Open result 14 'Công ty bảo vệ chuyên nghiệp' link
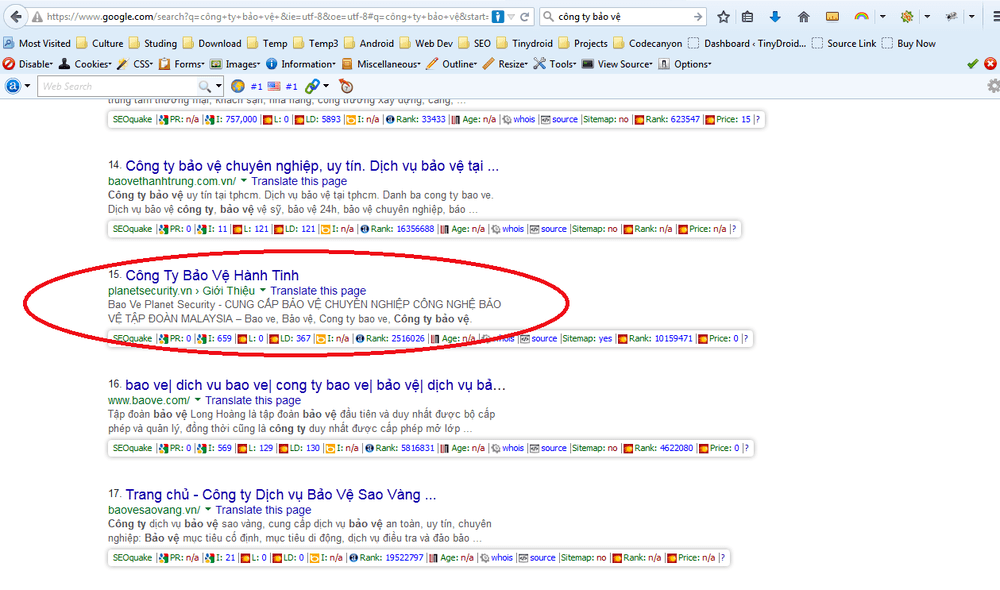Viewport: 1000px width, 590px height. (x=312, y=166)
